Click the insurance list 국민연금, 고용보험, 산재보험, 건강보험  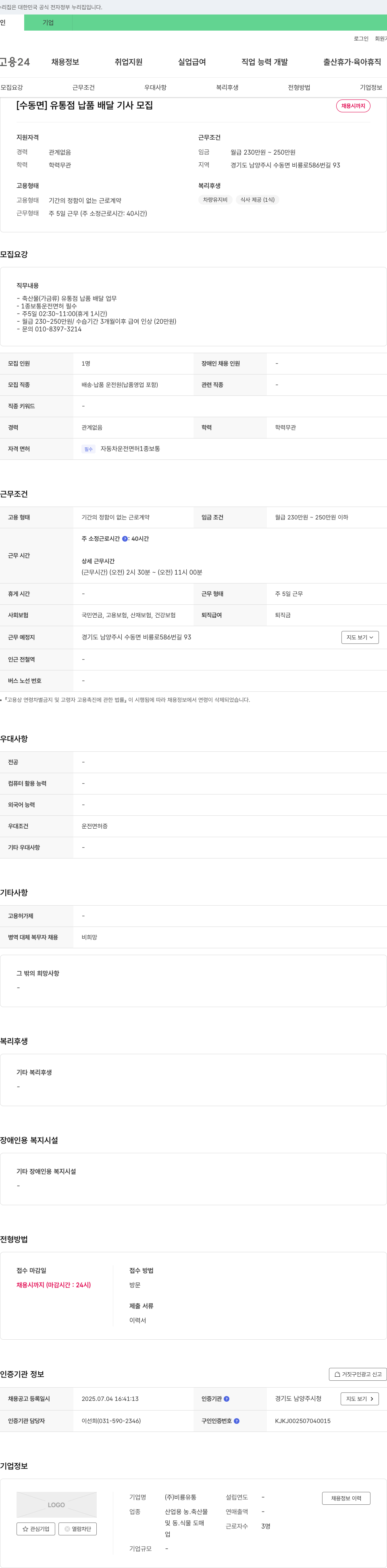click(x=129, y=615)
